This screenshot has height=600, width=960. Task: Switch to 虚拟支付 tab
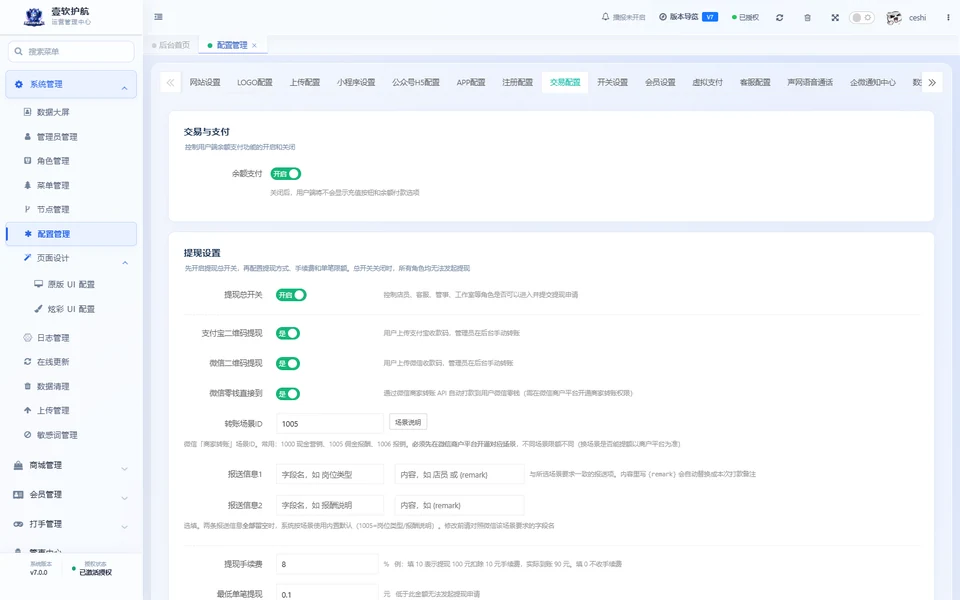[707, 82]
